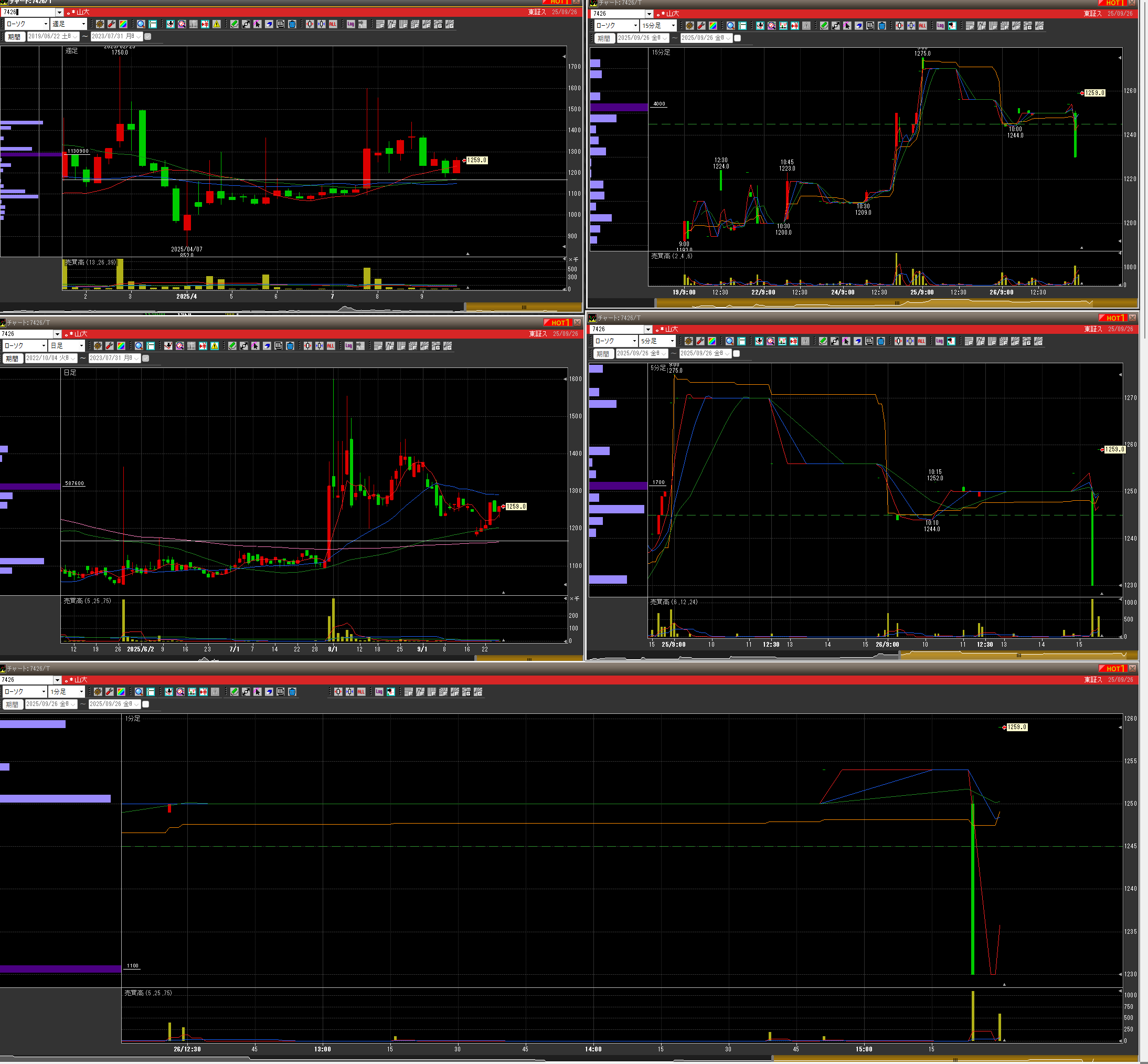This screenshot has height=1064, width=1148.
Task: Open the 1分足 timeframe dropdown
Action: tap(67, 692)
